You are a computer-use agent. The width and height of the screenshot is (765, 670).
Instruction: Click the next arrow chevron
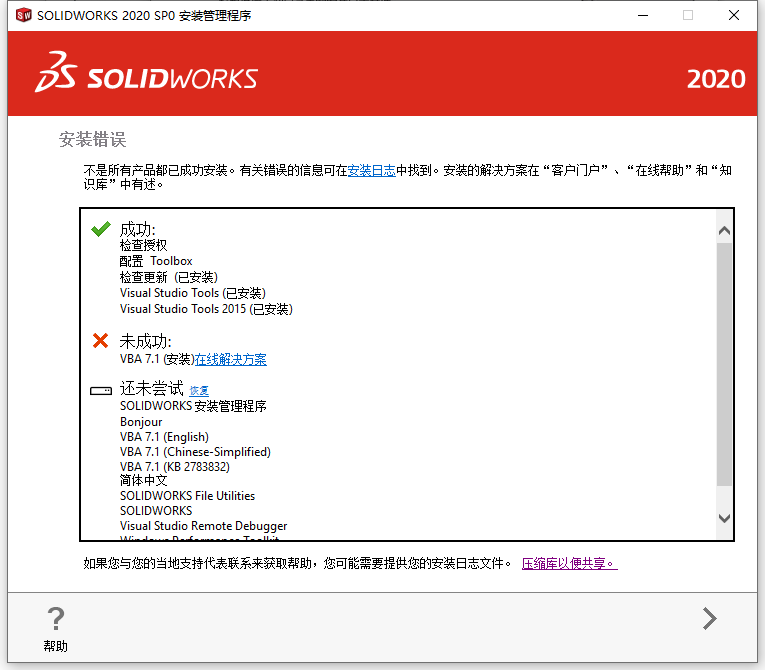pyautogui.click(x=709, y=619)
